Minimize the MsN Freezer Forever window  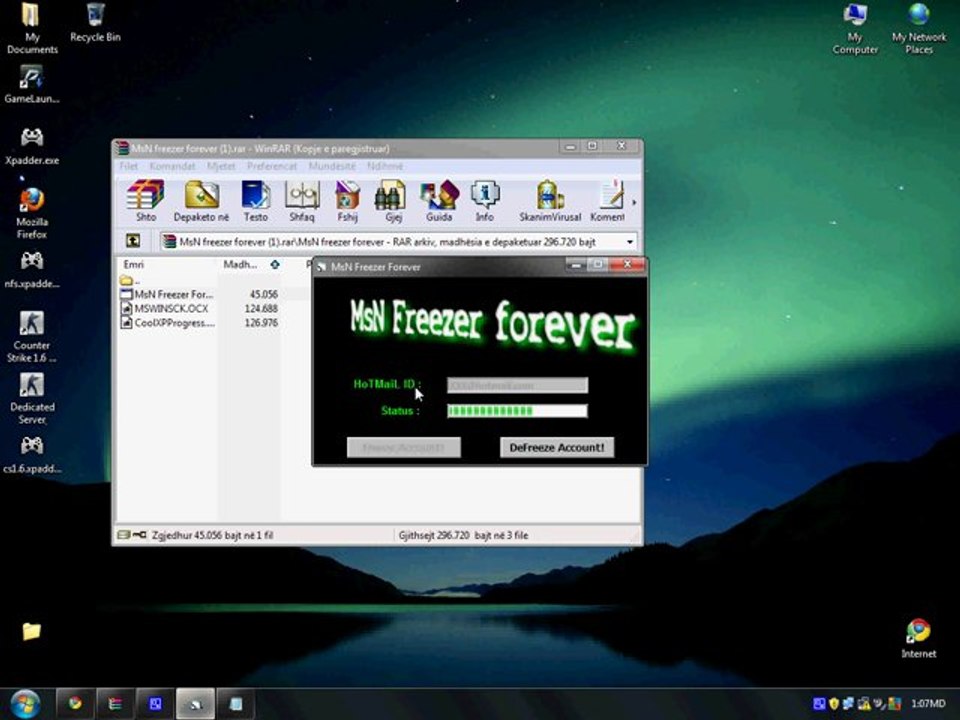tap(575, 264)
